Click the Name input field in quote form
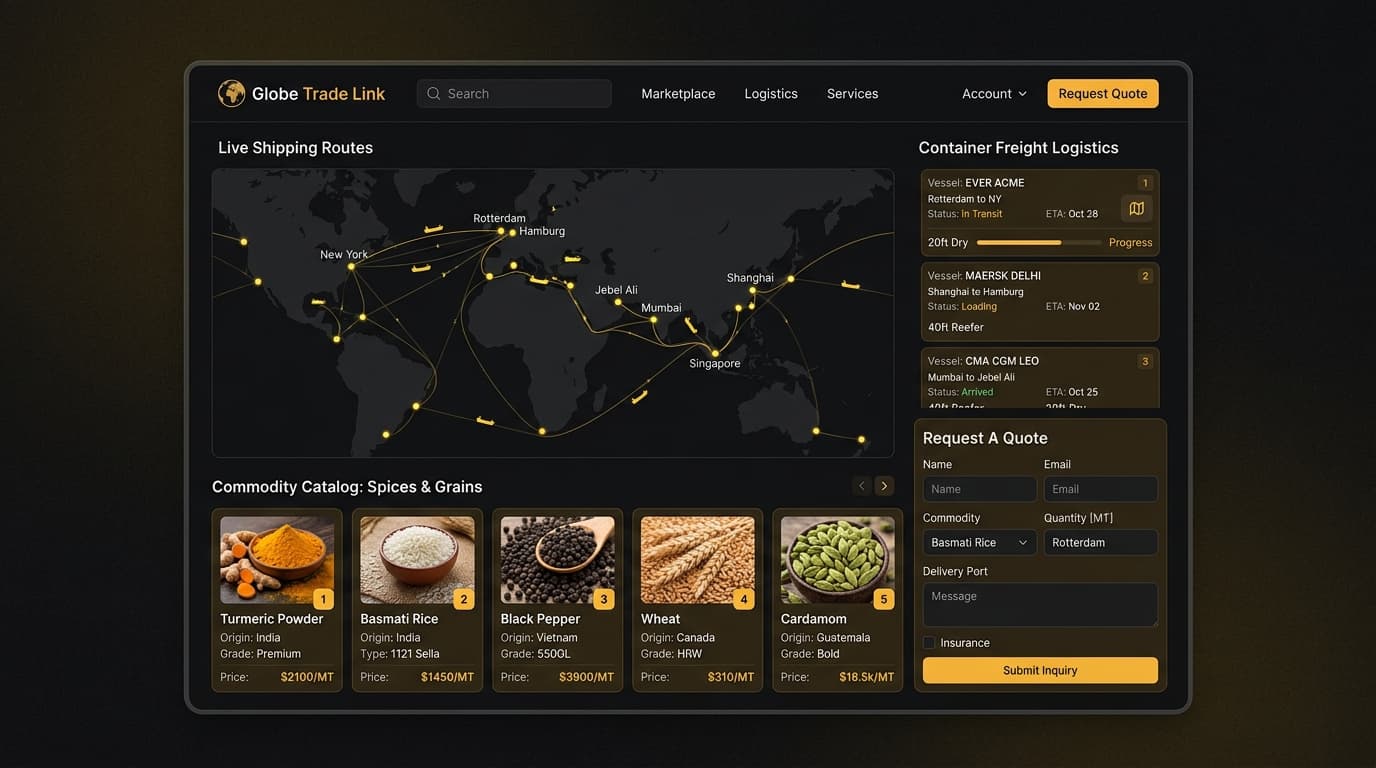 point(979,489)
